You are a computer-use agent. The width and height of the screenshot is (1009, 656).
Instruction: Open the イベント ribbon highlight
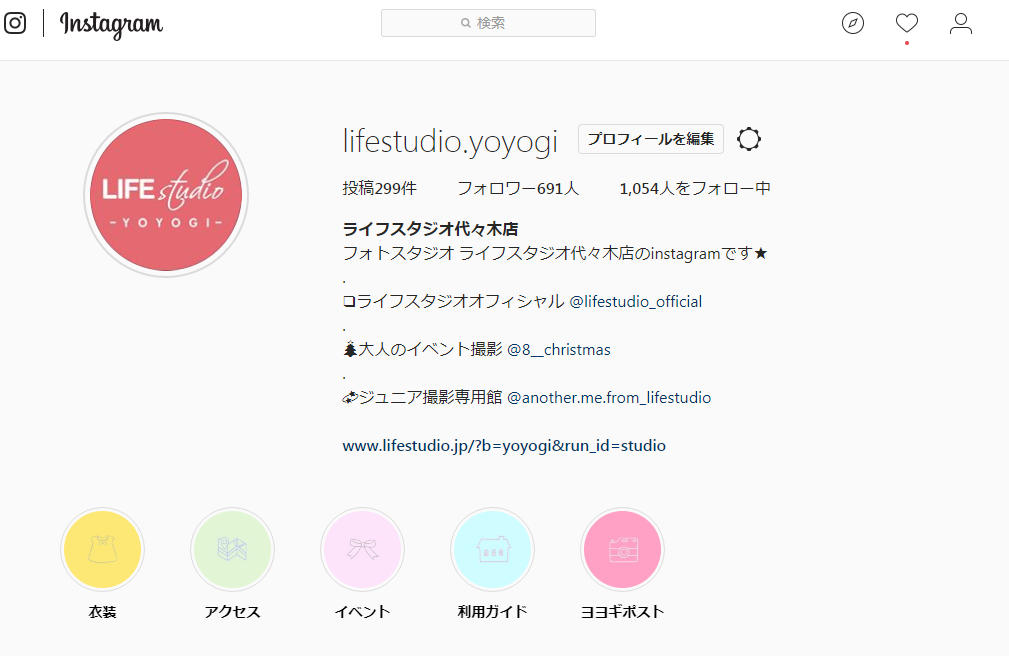pyautogui.click(x=362, y=549)
